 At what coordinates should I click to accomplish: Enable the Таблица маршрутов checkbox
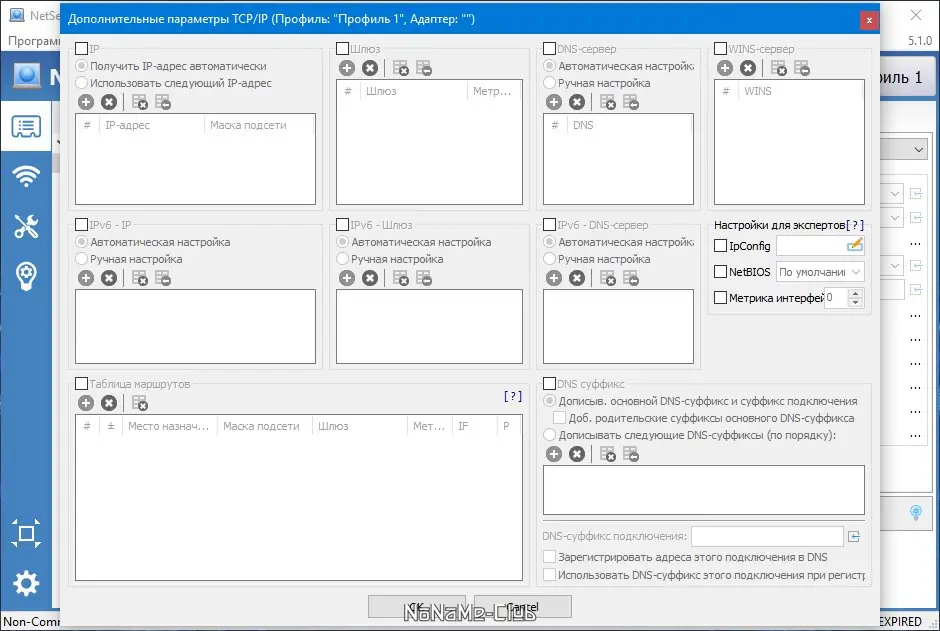[82, 384]
